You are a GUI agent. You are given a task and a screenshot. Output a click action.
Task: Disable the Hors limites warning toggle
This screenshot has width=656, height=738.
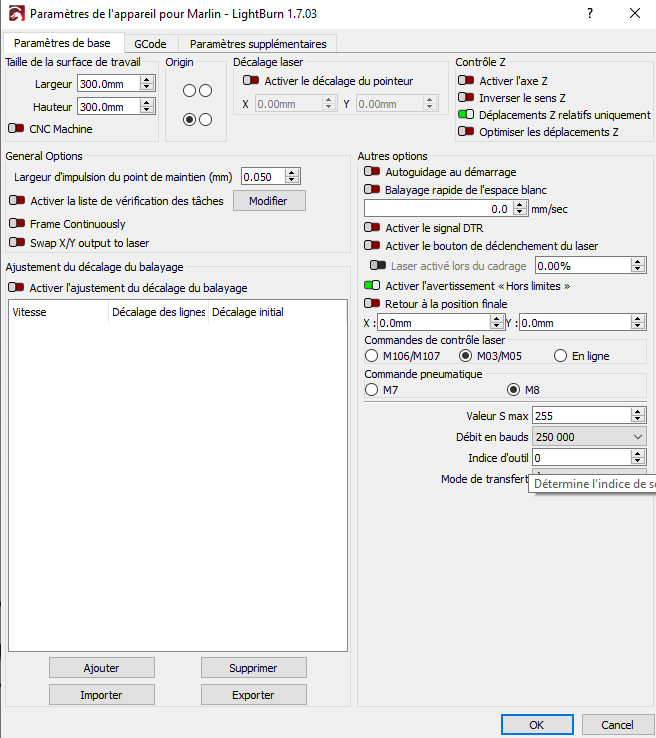tap(372, 285)
